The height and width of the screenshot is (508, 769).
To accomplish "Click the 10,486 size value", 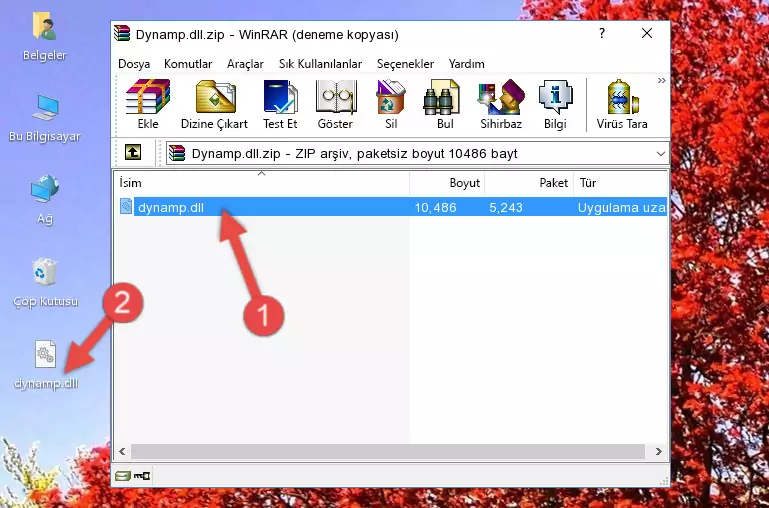I will point(436,207).
